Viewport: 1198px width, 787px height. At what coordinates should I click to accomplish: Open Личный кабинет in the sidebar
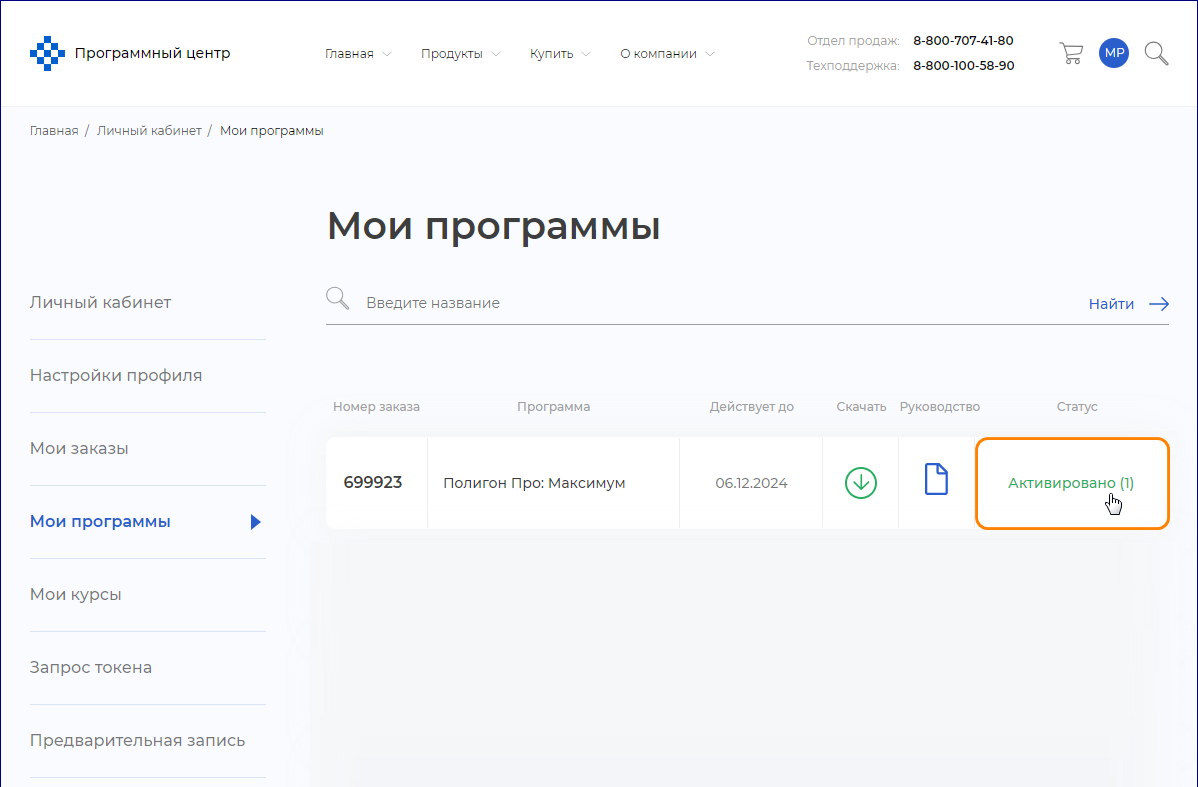pos(100,302)
